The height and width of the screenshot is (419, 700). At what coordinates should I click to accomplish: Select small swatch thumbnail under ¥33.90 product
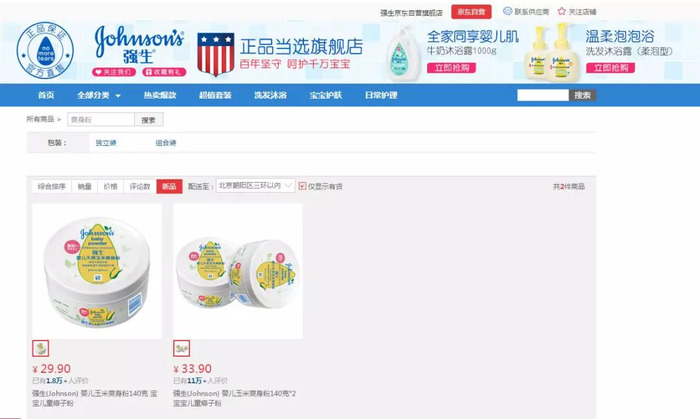pos(181,348)
